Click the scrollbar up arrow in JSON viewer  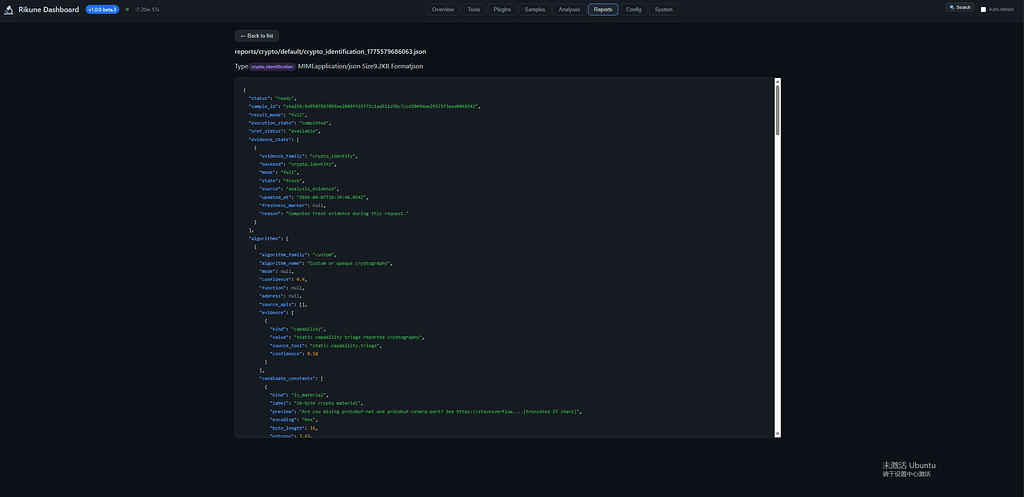click(x=778, y=82)
